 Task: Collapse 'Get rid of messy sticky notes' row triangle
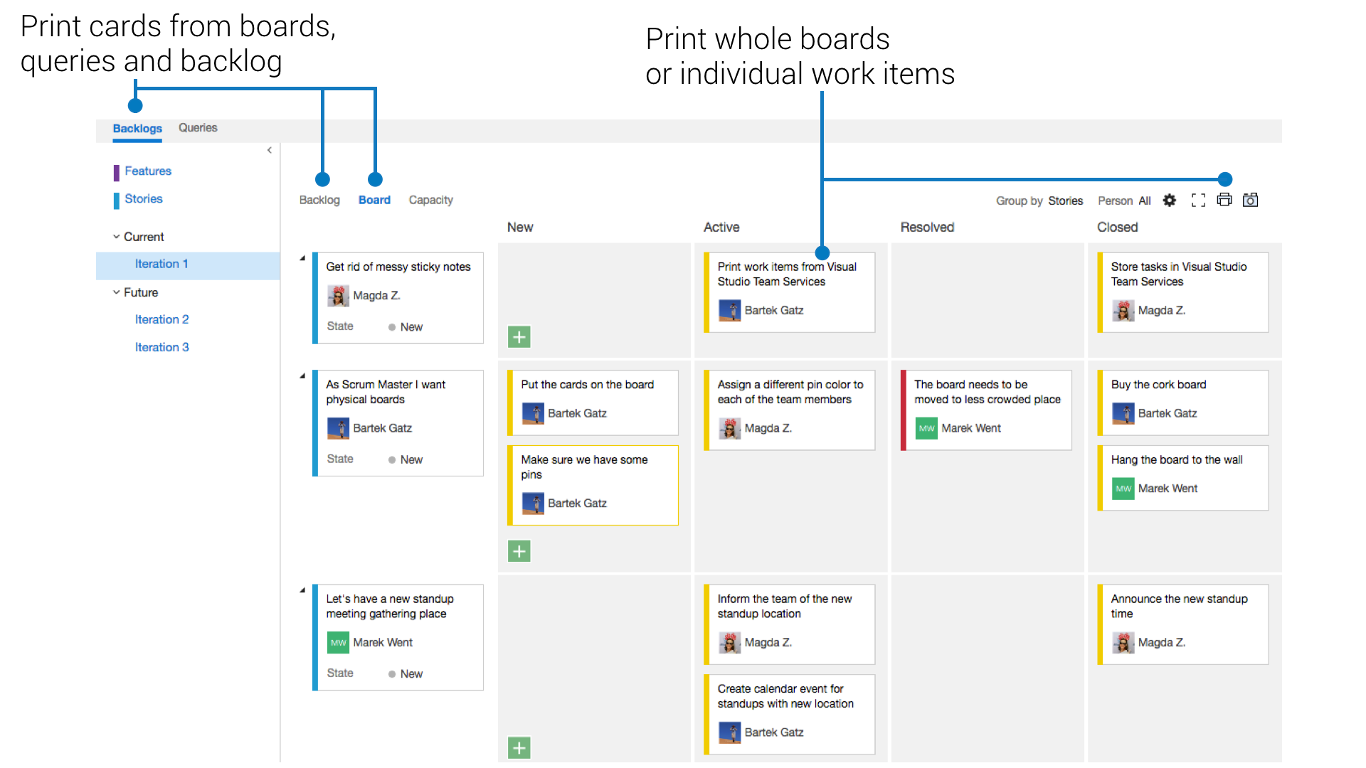tap(303, 259)
